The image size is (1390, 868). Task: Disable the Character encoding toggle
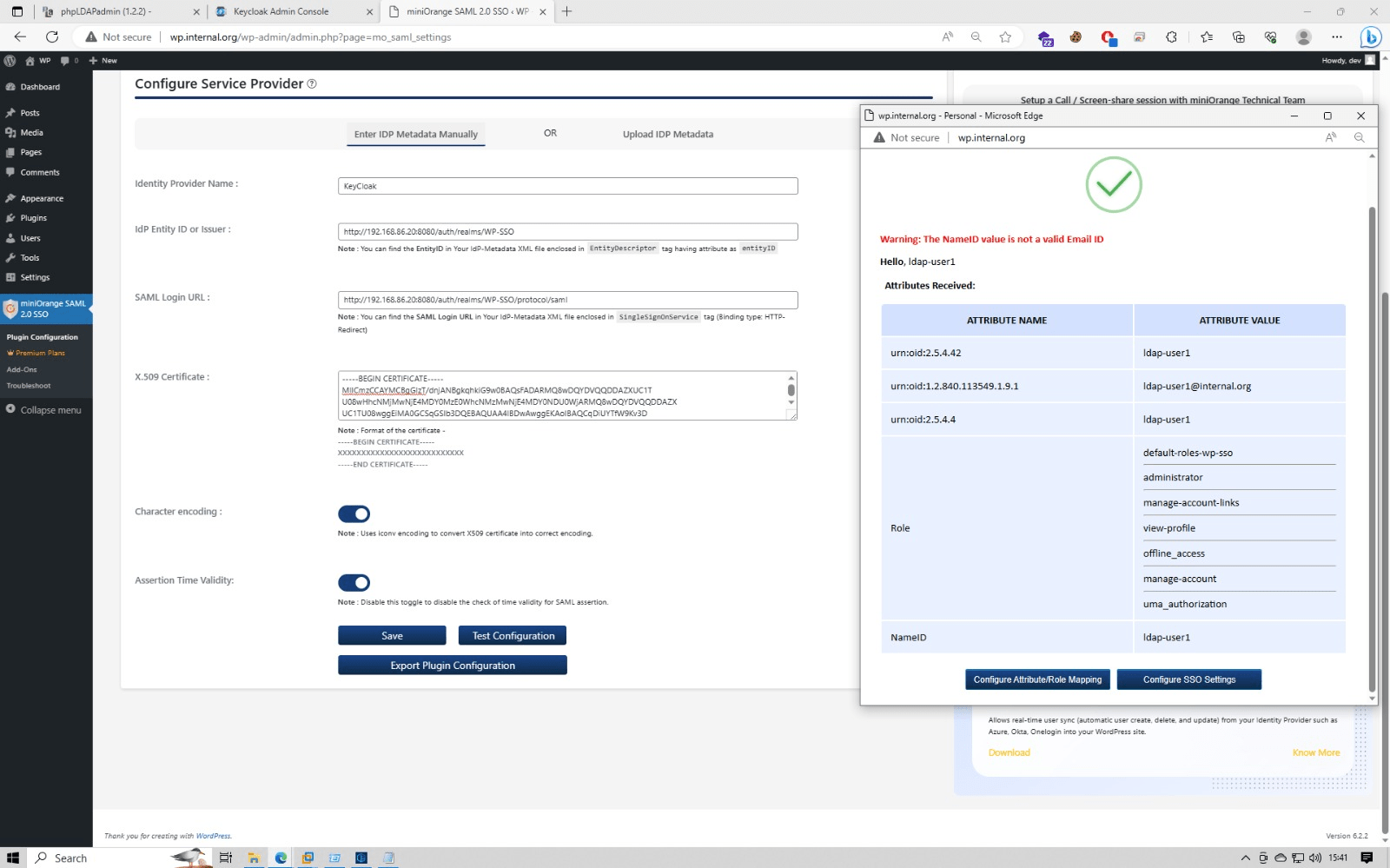point(354,514)
